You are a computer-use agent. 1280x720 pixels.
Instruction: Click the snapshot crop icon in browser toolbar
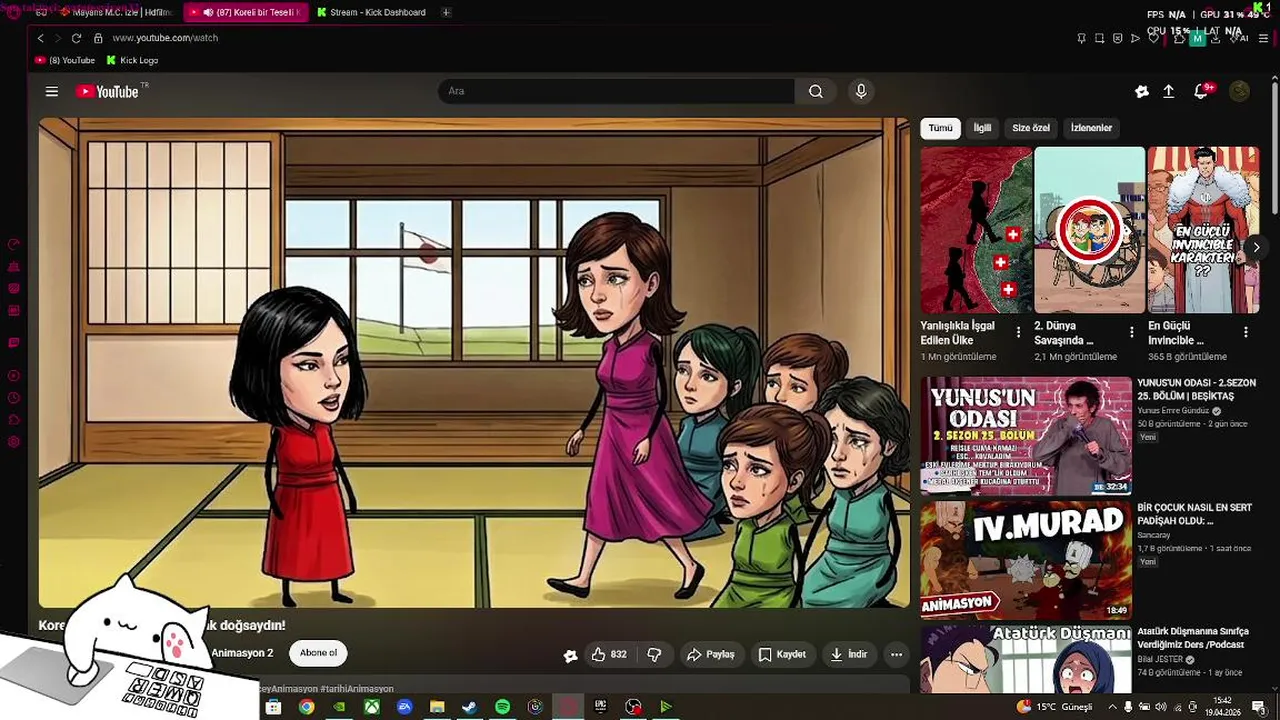(x=1099, y=38)
